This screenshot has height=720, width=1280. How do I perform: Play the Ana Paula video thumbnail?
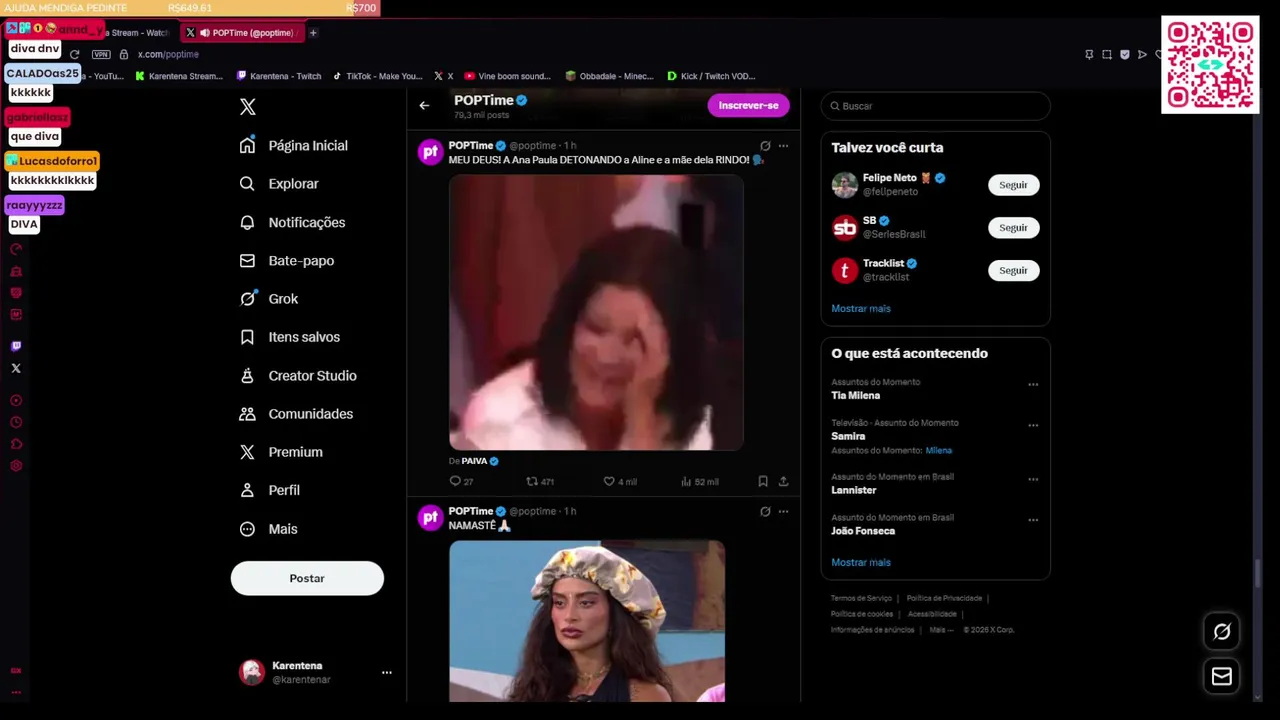[x=596, y=313]
